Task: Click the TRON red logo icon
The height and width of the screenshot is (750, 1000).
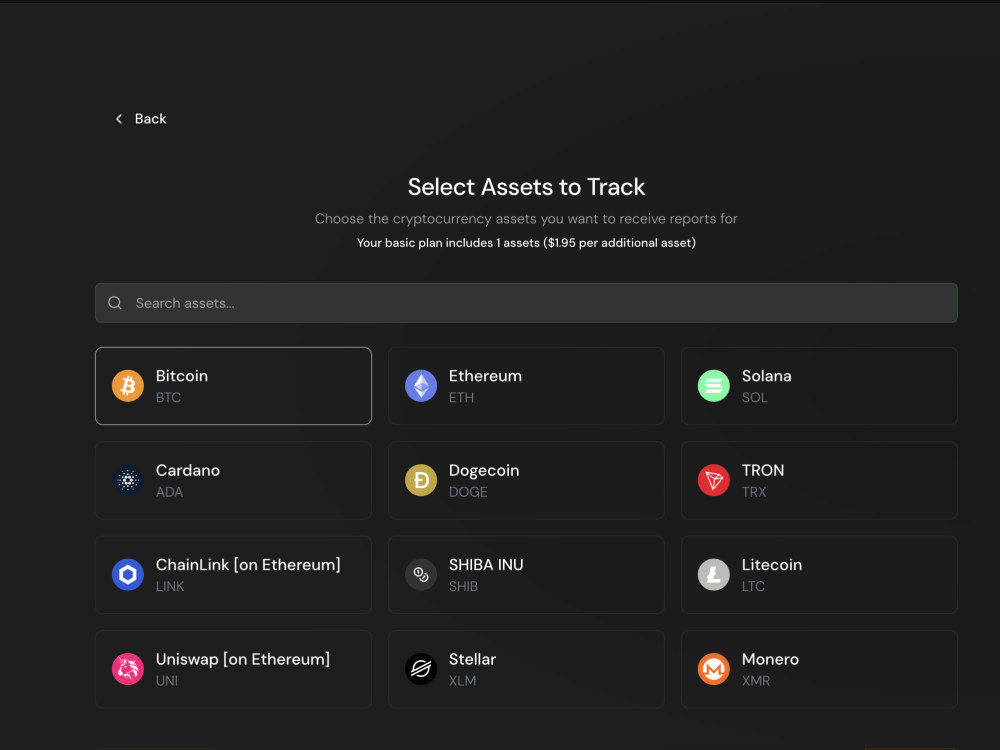Action: 714,480
